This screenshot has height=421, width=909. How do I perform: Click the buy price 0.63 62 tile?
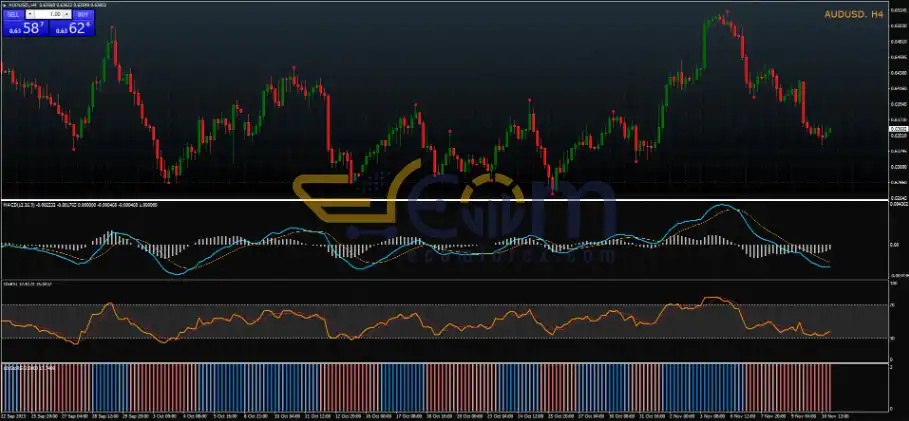(x=71, y=28)
